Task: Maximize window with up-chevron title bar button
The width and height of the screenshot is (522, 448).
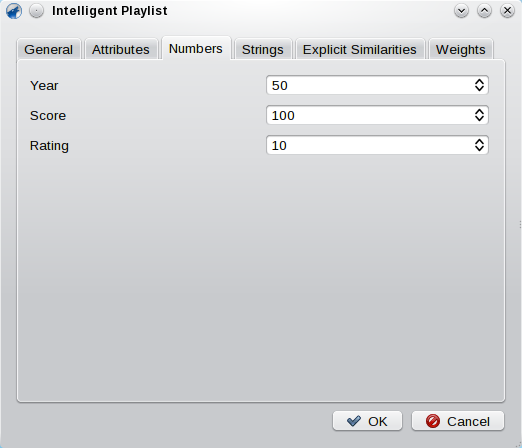Action: 484,11
